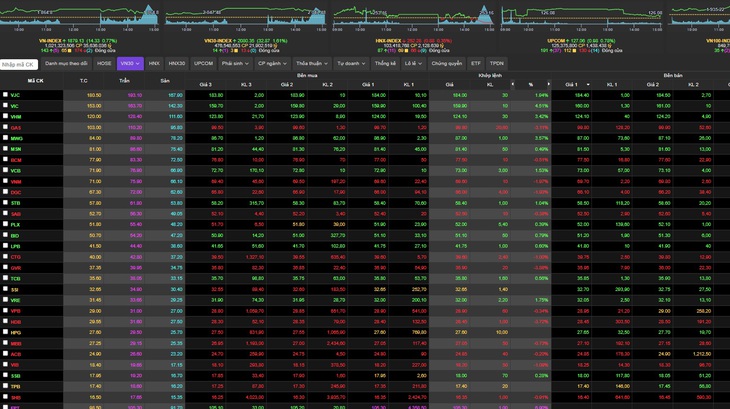Viewport: 730px width, 409px height.
Task: Select stock code PLX
Action: coord(15,225)
